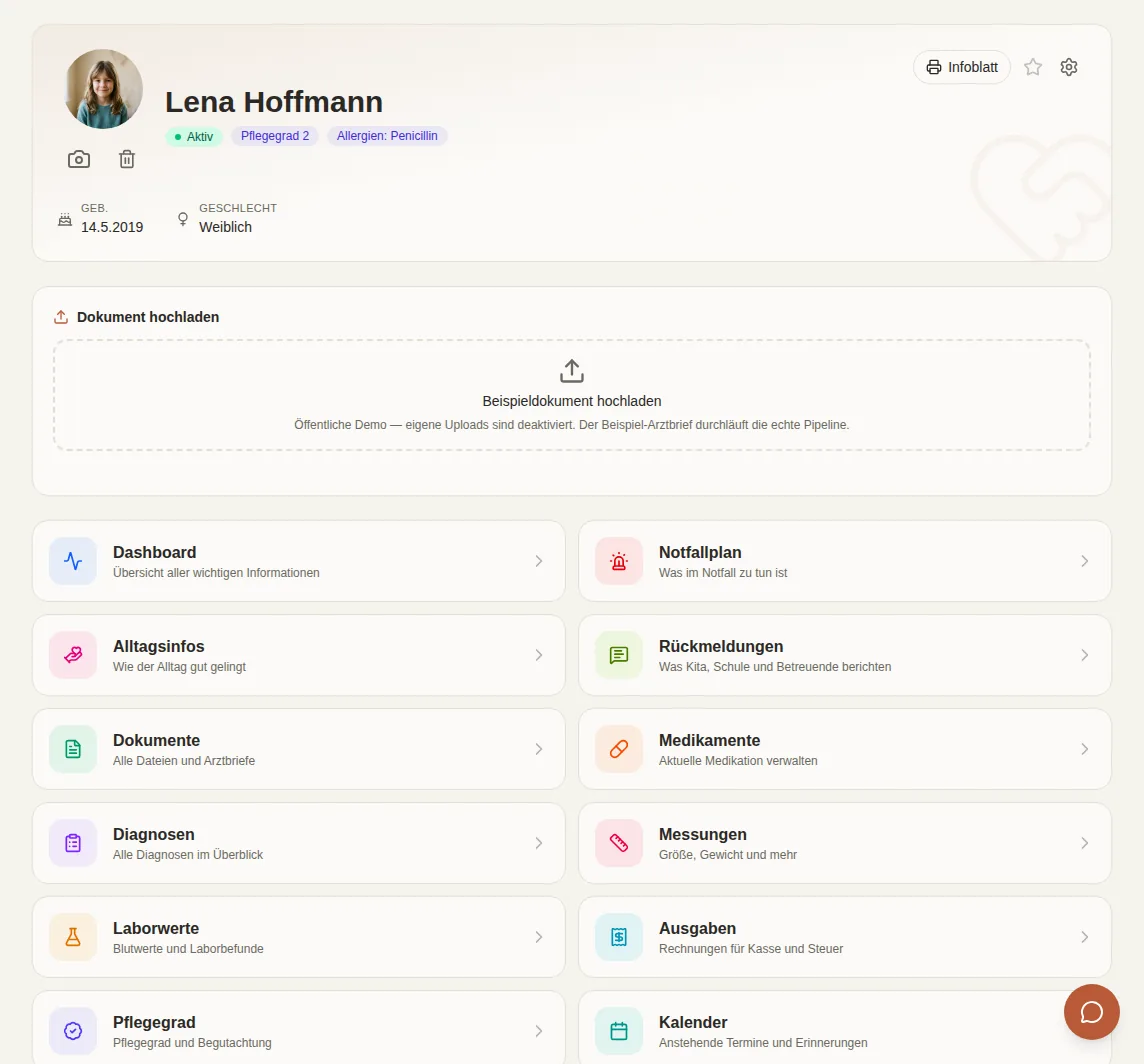Click the Messungen ruler icon
The height and width of the screenshot is (1064, 1144).
click(619, 843)
